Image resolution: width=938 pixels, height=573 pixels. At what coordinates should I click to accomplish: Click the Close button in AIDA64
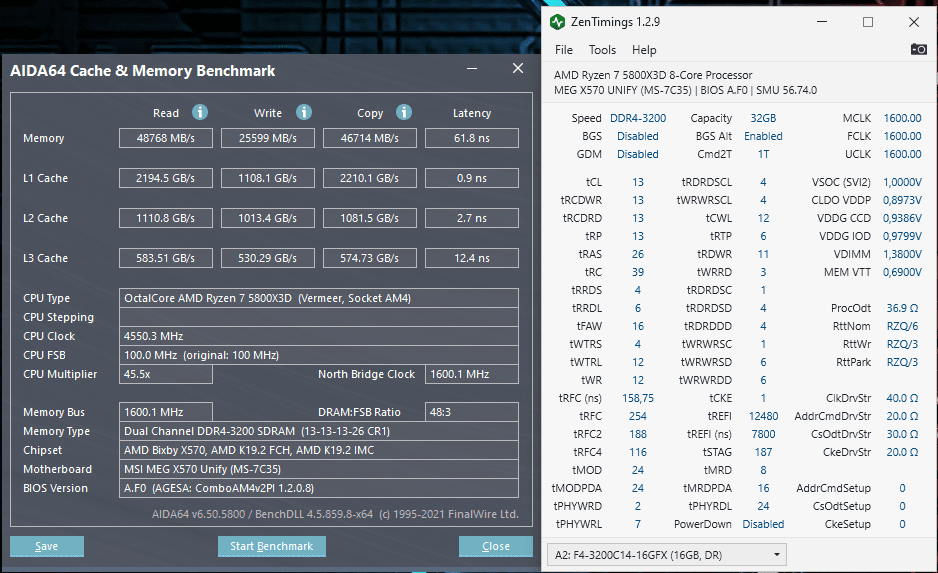click(x=495, y=546)
